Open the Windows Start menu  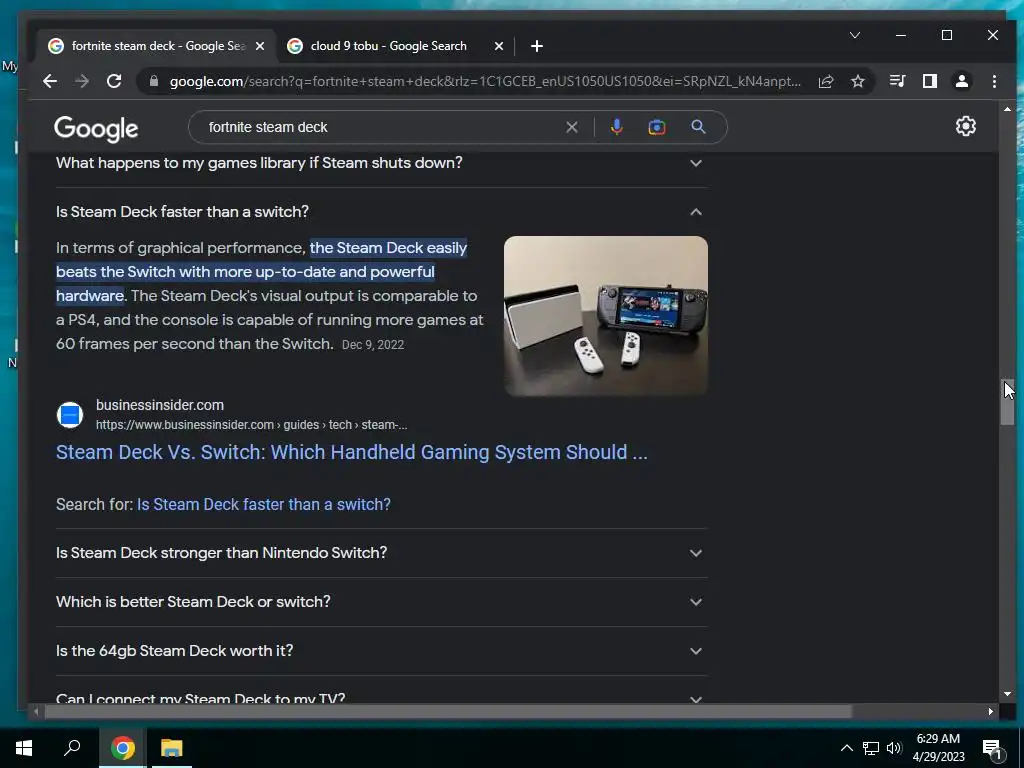click(24, 748)
